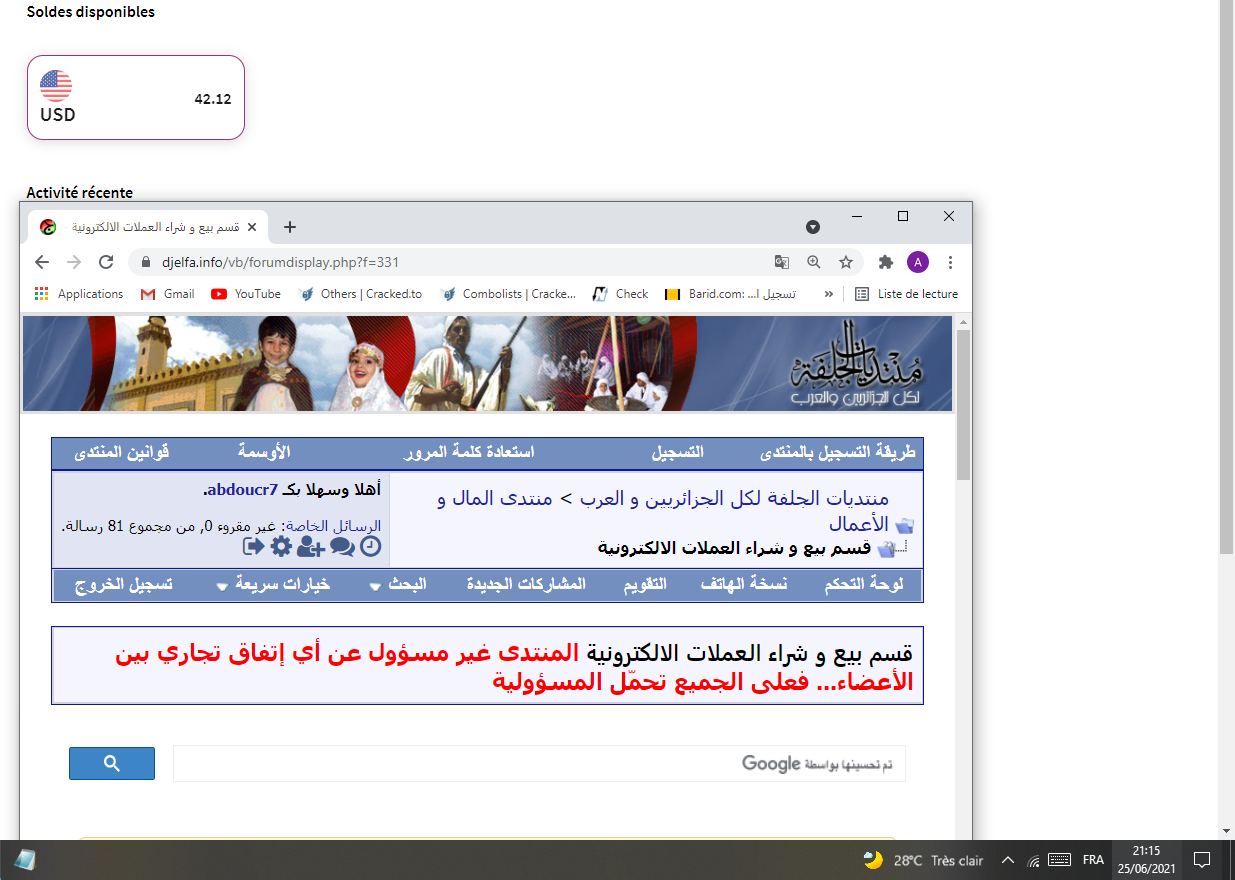Open network Wi-Fi tray icon
This screenshot has height=880, width=1235.
tap(1034, 860)
